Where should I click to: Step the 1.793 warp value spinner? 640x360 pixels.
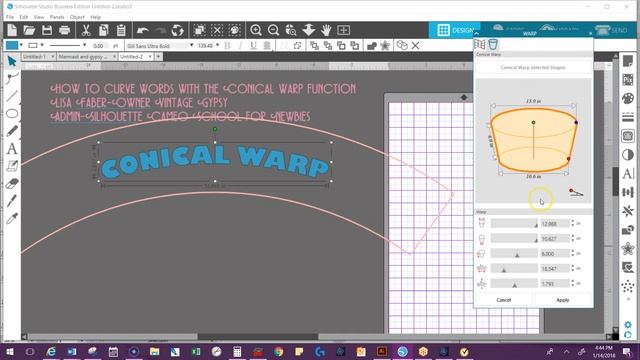tap(573, 283)
